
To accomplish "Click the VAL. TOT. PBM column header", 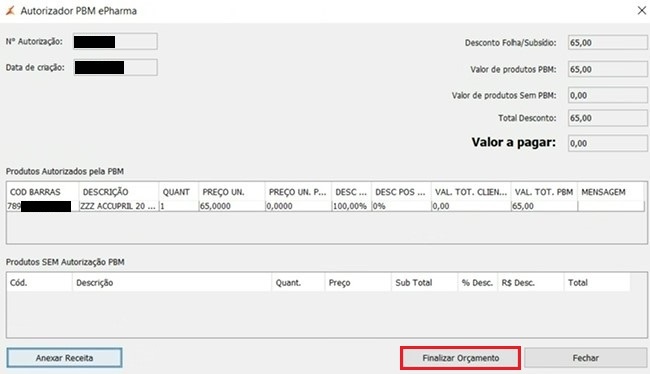I will click(544, 192).
